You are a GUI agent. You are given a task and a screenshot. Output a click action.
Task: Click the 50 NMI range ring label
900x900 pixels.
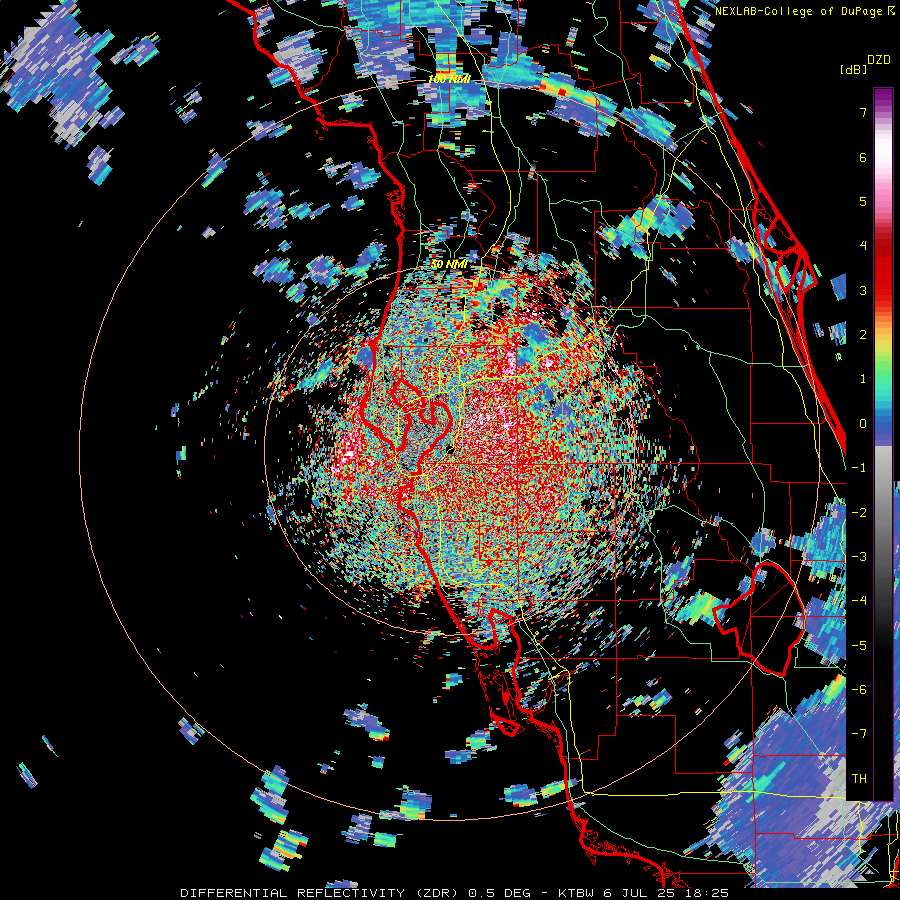pyautogui.click(x=449, y=264)
